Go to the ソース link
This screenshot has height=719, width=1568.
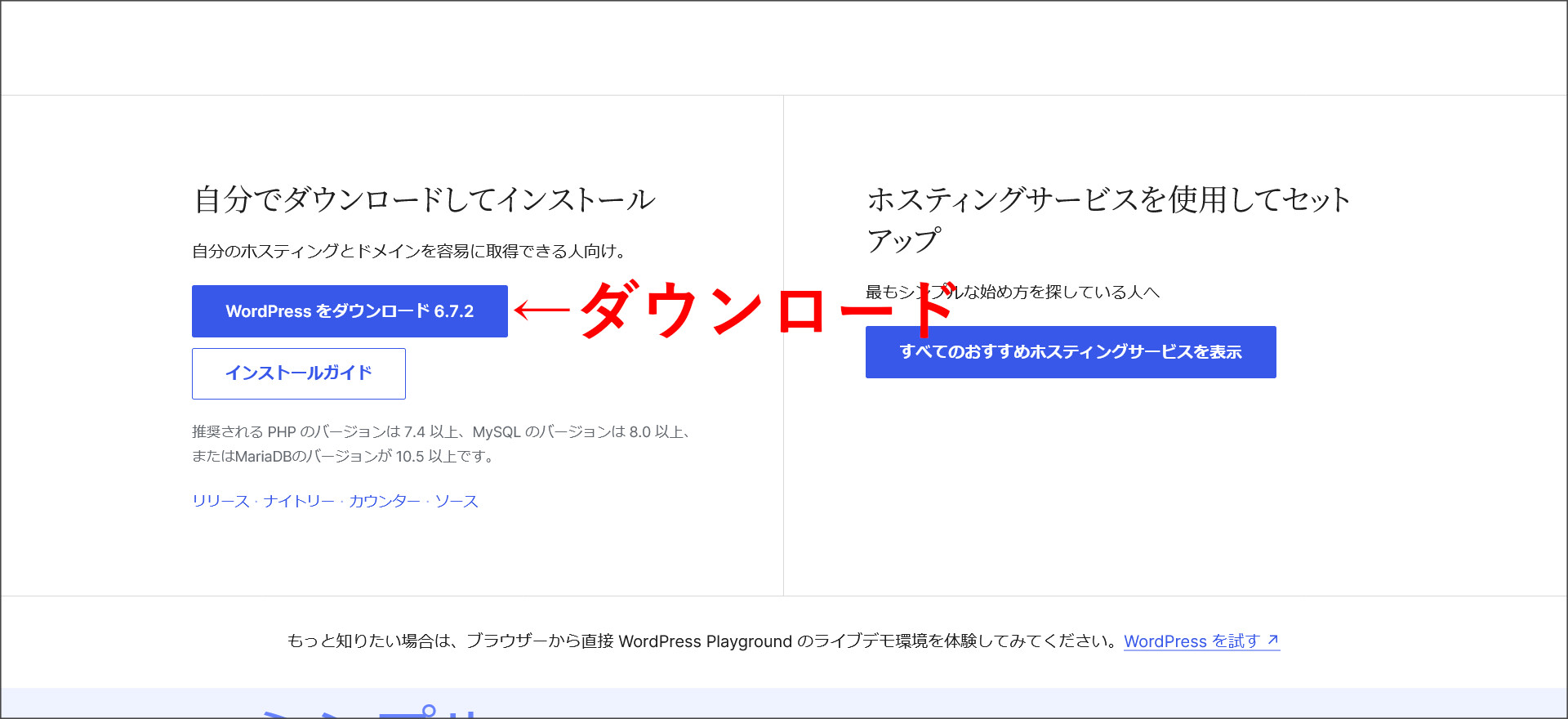[456, 501]
